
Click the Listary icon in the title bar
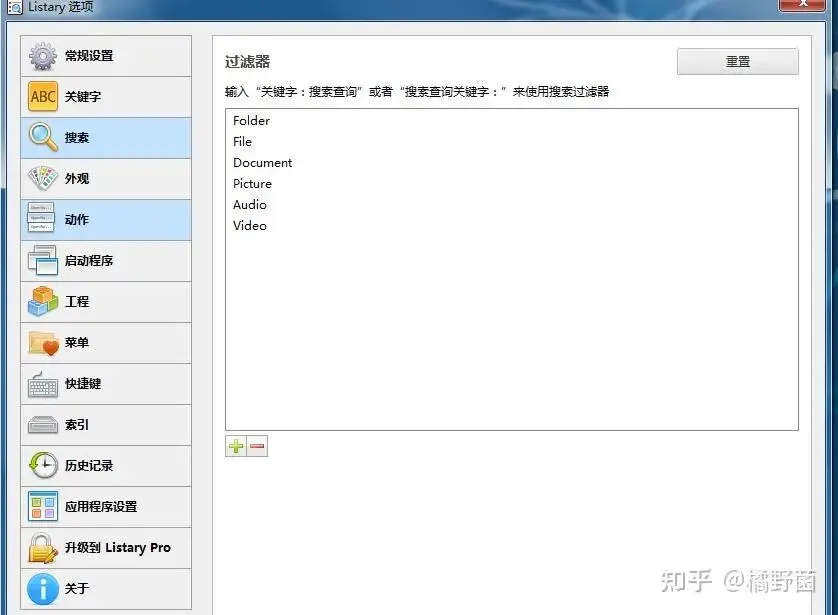coord(15,7)
